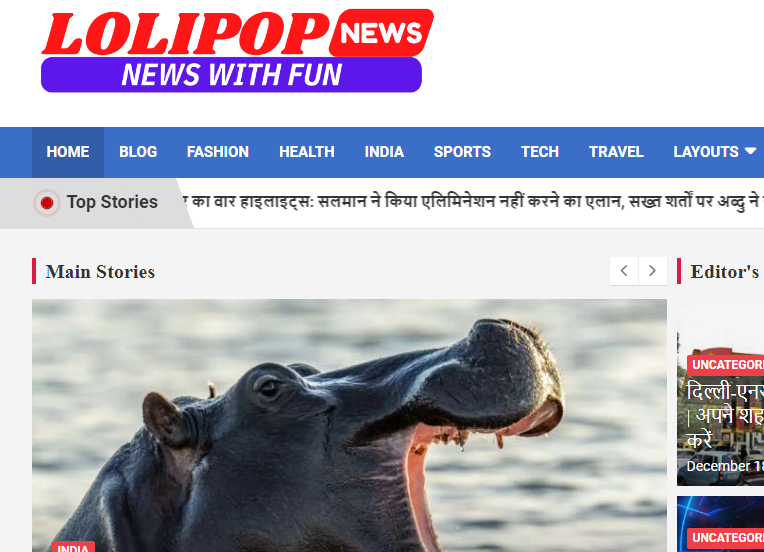Open the Travel section
Viewport: 764px width, 552px height.
point(616,152)
